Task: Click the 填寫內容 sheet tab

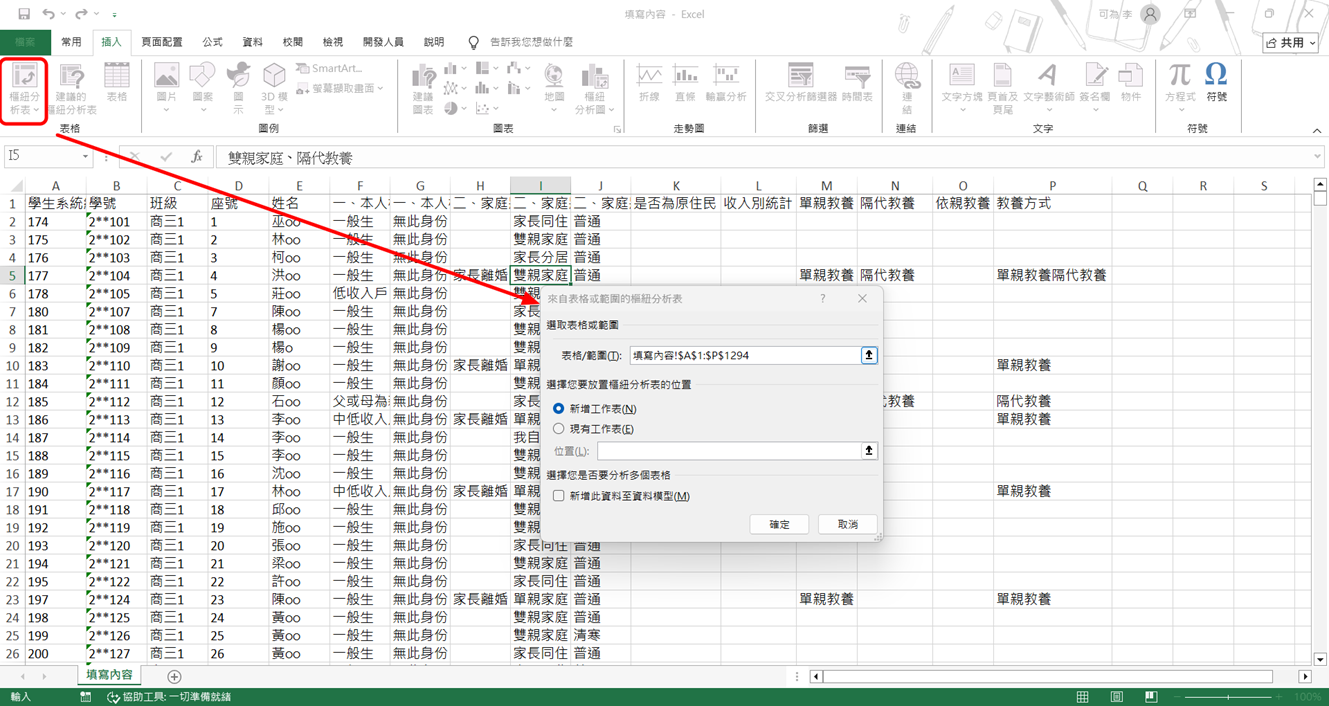Action: tap(109, 675)
